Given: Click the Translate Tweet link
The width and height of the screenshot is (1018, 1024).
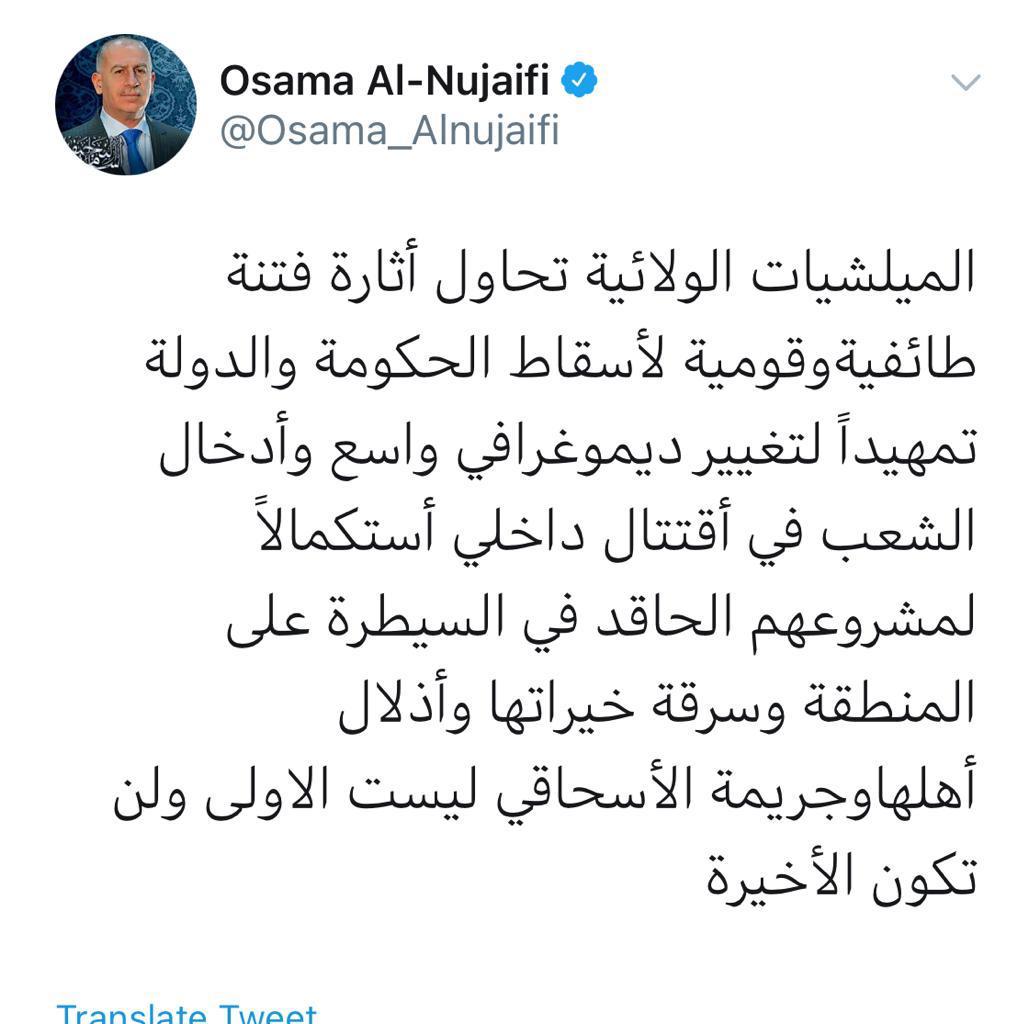Looking at the screenshot, I should click(x=187, y=1014).
